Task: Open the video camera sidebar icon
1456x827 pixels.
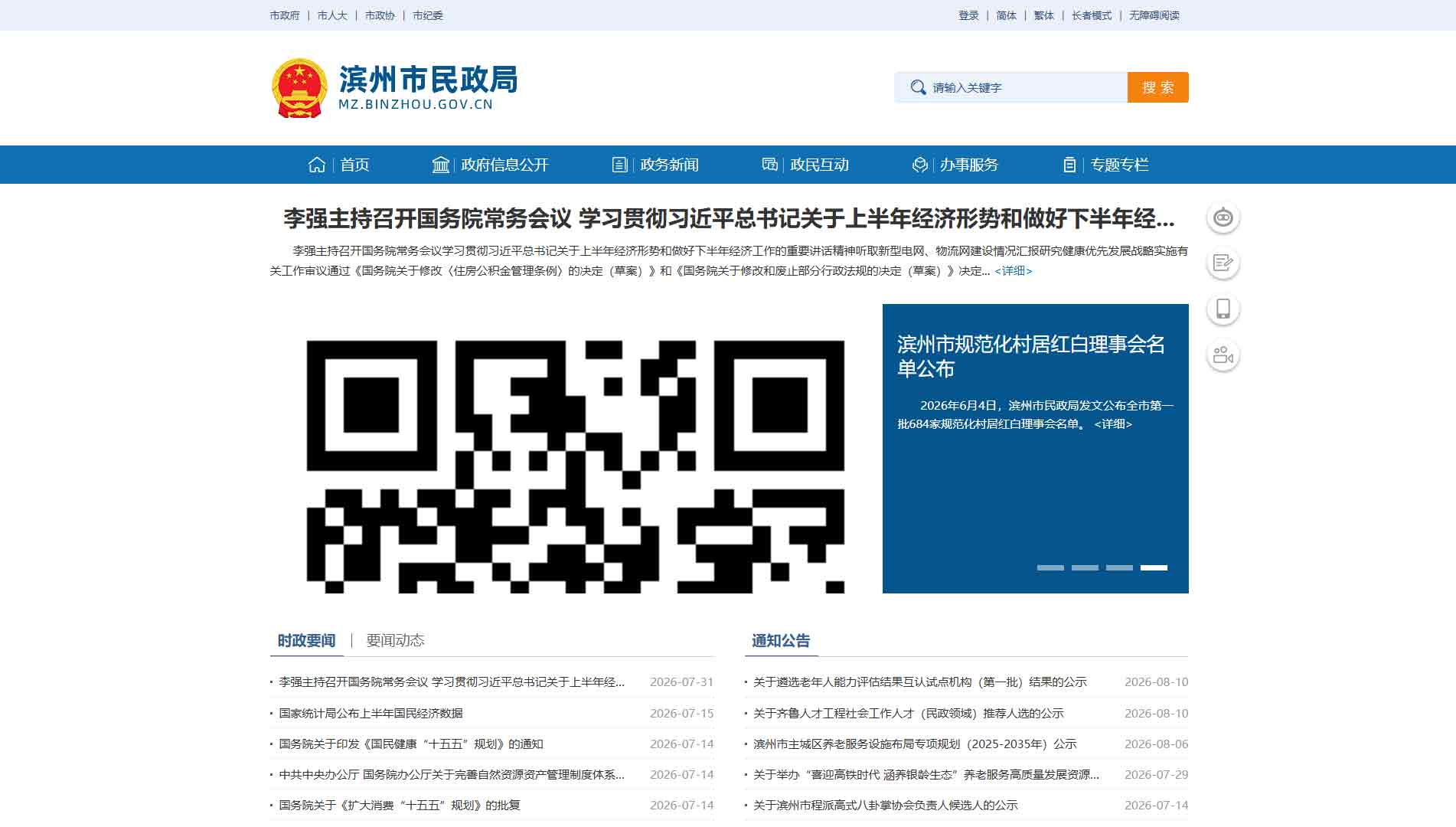Action: pyautogui.click(x=1223, y=355)
